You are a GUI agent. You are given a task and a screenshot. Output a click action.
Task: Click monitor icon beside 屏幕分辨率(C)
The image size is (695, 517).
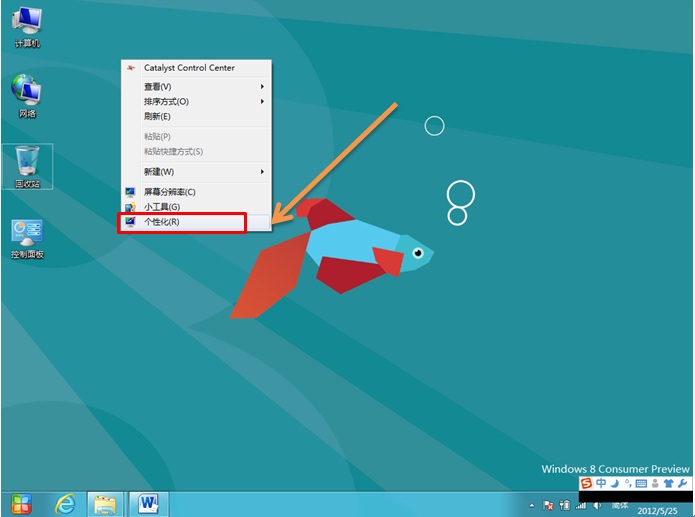[130, 192]
